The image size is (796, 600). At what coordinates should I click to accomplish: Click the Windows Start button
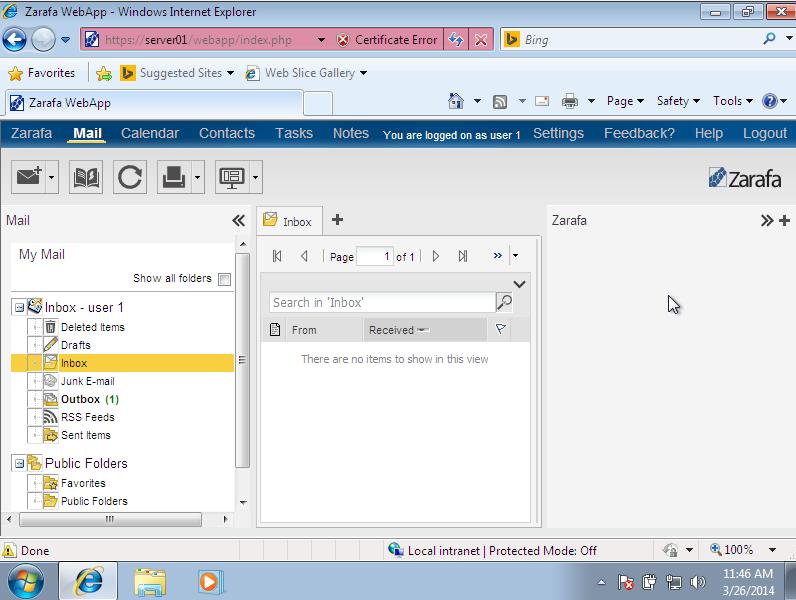[26, 582]
